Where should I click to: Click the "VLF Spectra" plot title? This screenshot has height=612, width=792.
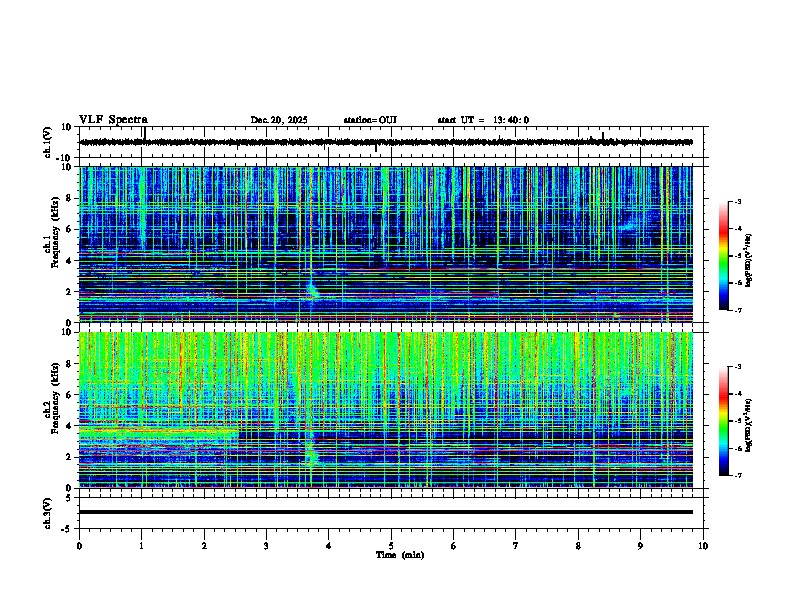113,120
